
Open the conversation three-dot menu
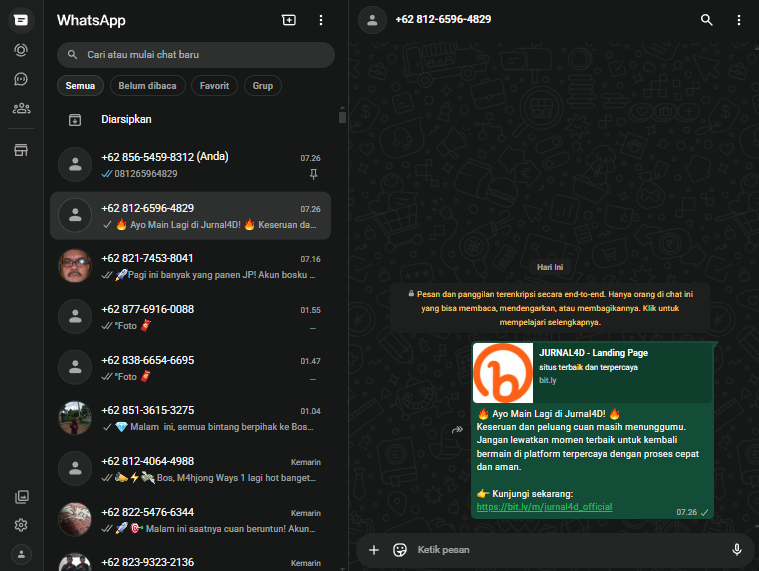739,20
